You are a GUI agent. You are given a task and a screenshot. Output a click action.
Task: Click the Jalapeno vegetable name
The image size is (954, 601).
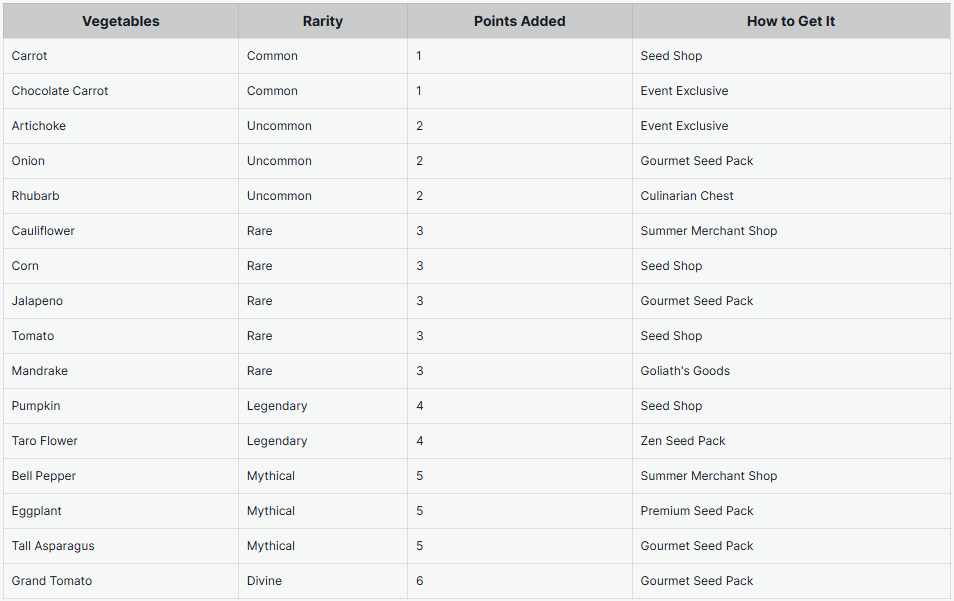[x=37, y=301]
